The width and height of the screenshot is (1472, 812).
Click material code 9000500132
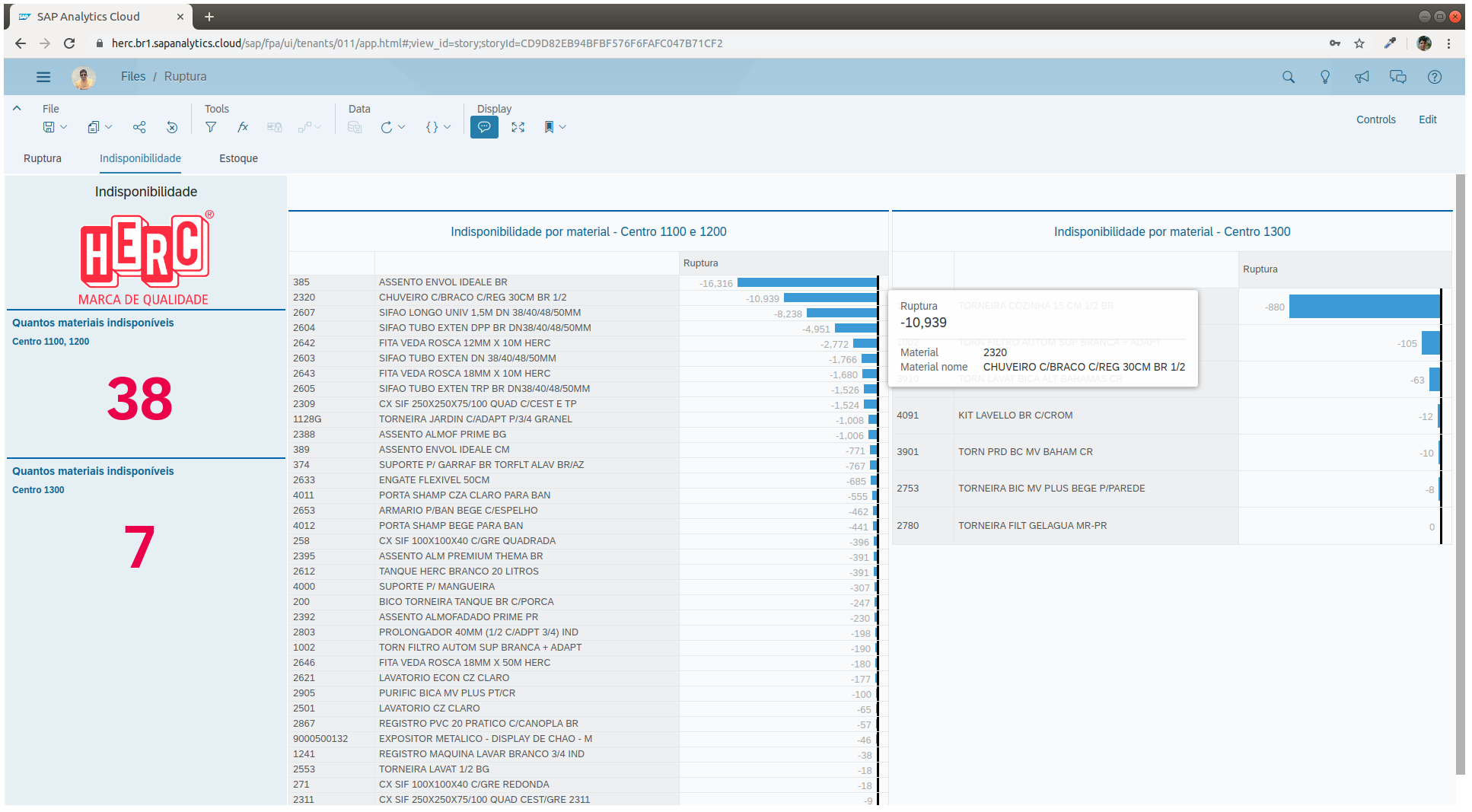point(320,739)
